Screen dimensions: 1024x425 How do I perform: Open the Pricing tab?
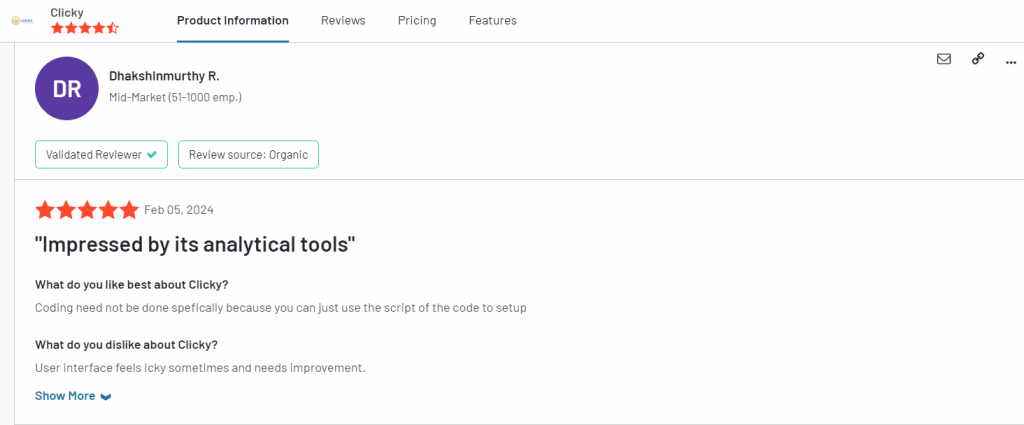point(417,21)
